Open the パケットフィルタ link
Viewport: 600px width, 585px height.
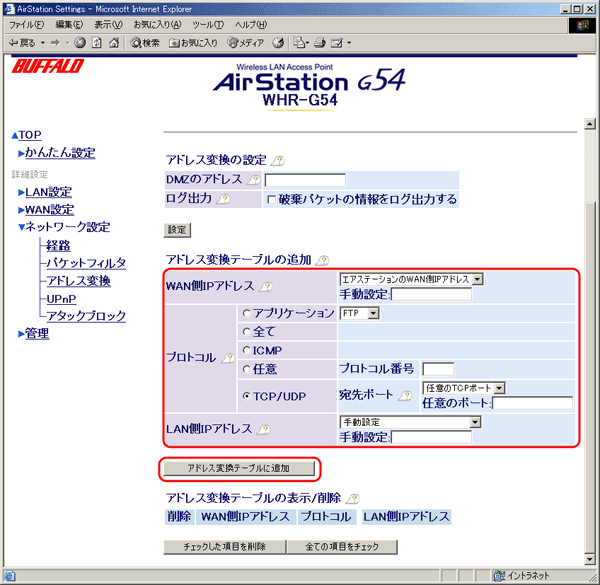point(86,263)
